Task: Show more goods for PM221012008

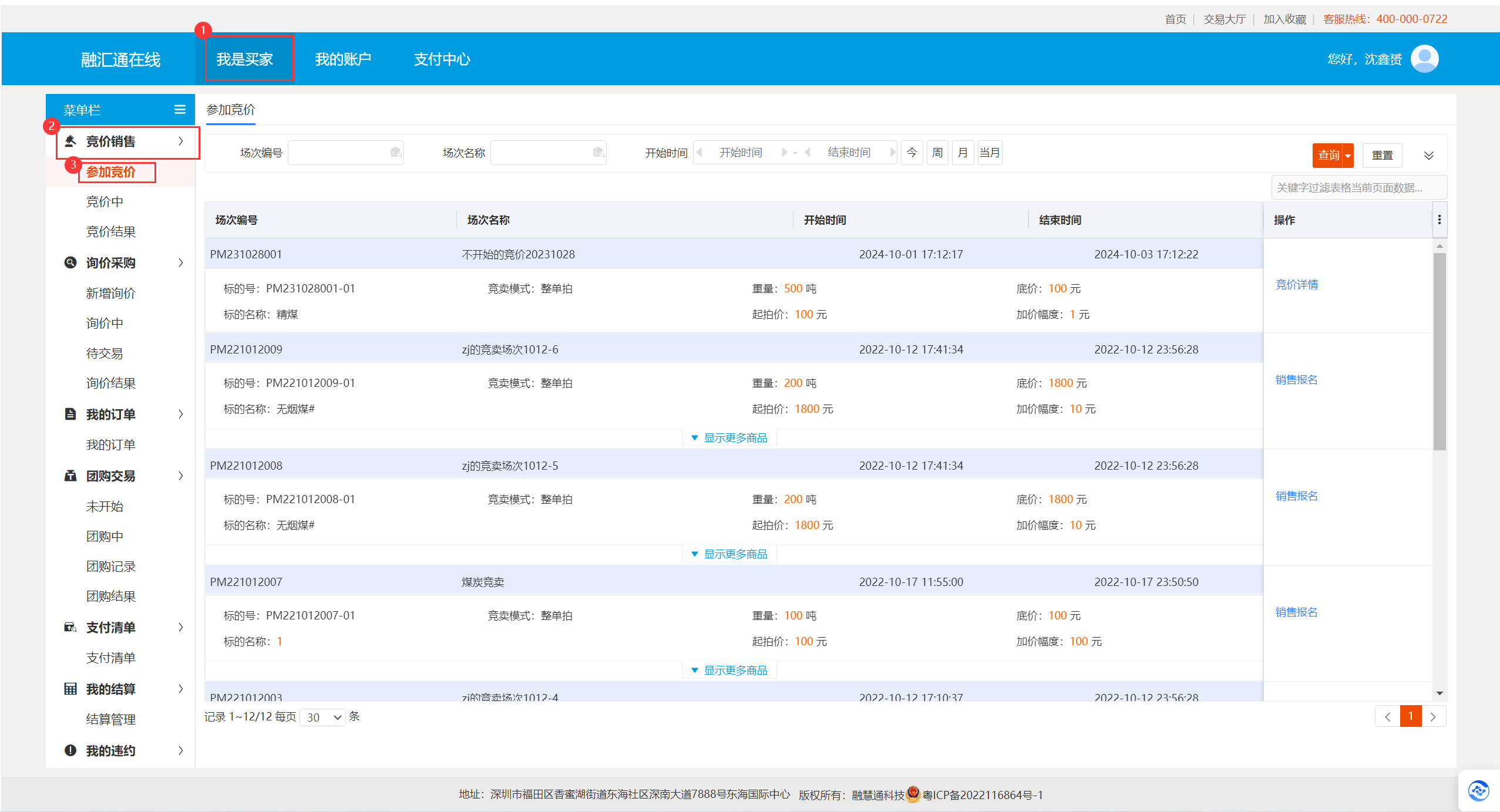Action: [729, 554]
